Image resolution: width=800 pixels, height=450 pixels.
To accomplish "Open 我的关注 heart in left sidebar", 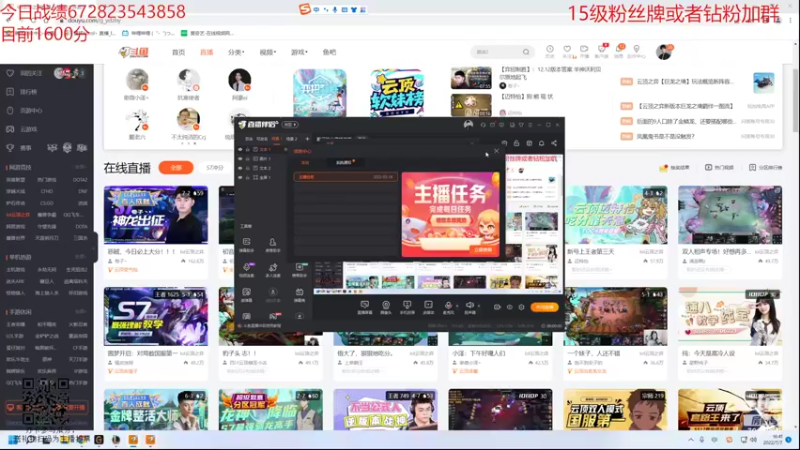I will pyautogui.click(x=10, y=73).
